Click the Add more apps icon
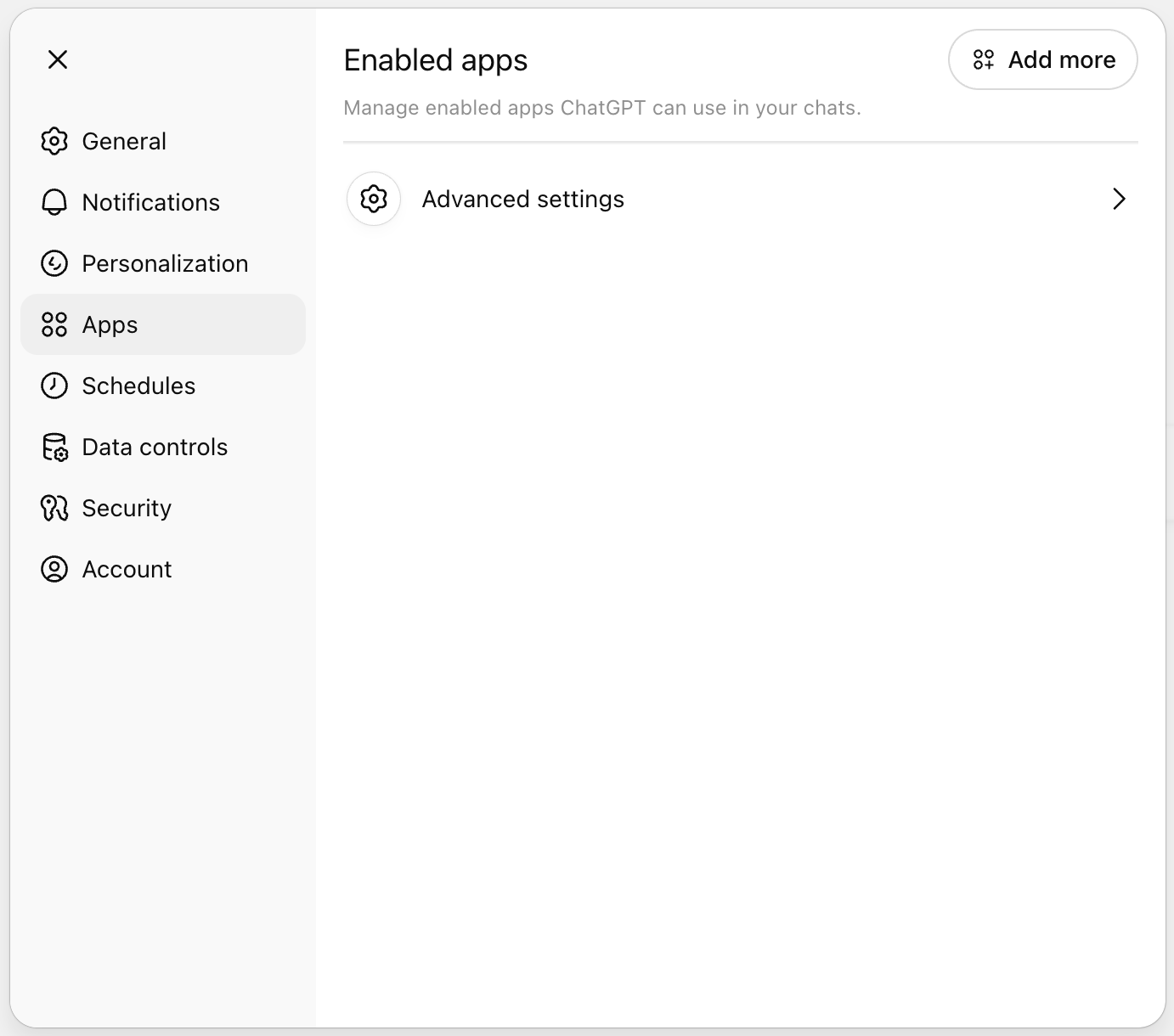Image resolution: width=1174 pixels, height=1036 pixels. [x=984, y=59]
